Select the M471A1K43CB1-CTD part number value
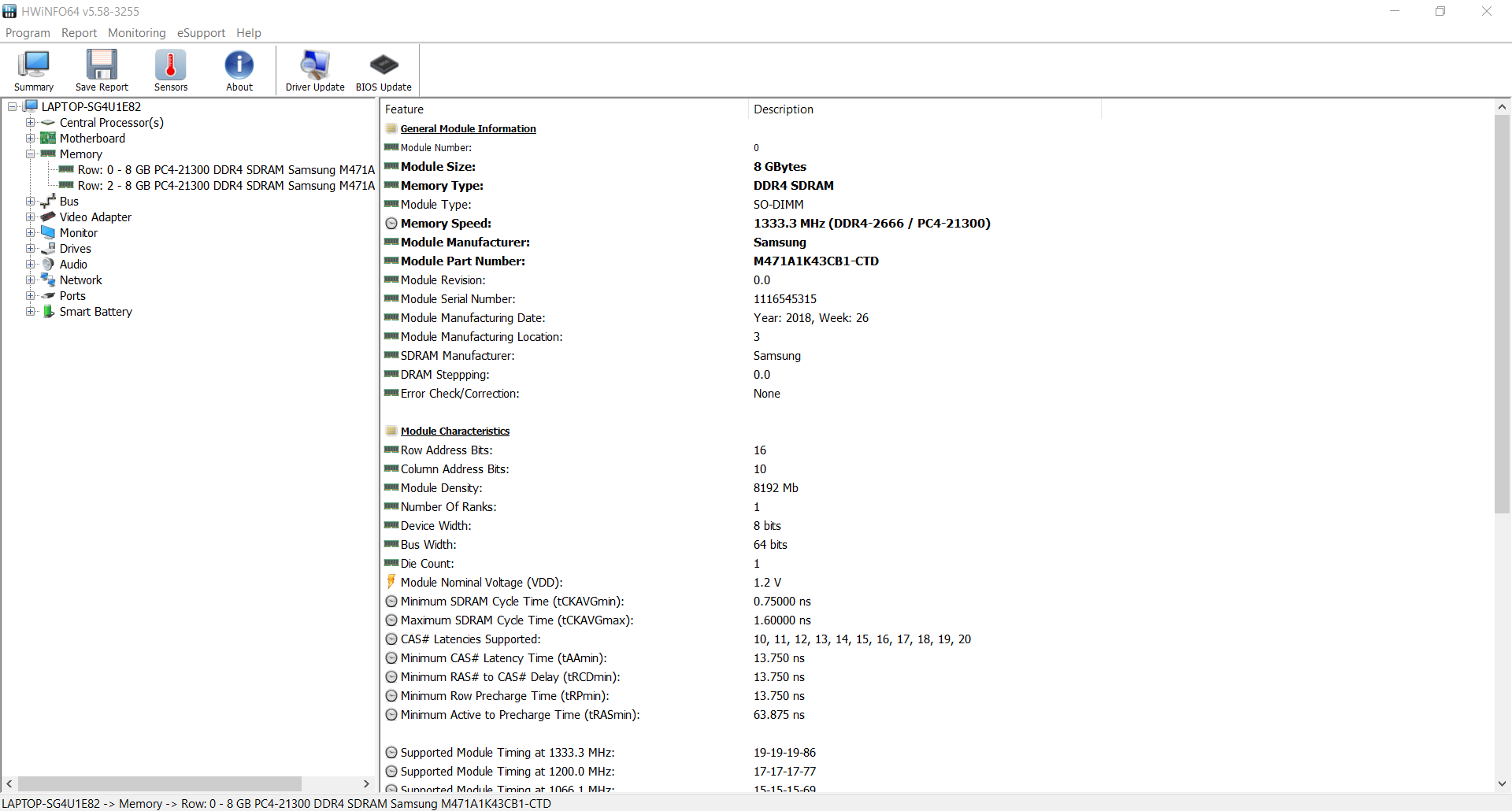Image resolution: width=1512 pixels, height=811 pixels. coord(816,261)
